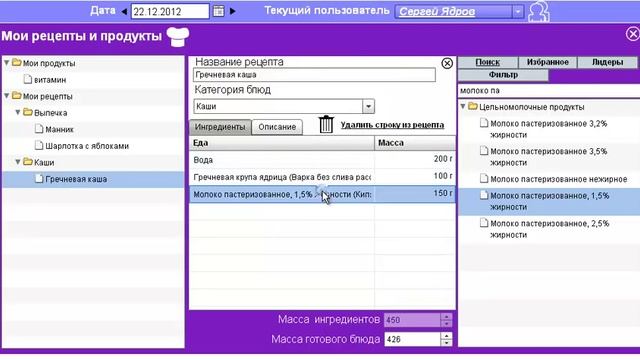Click the user profile silhouette icon
Image resolution: width=640 pixels, height=360 pixels.
538,12
